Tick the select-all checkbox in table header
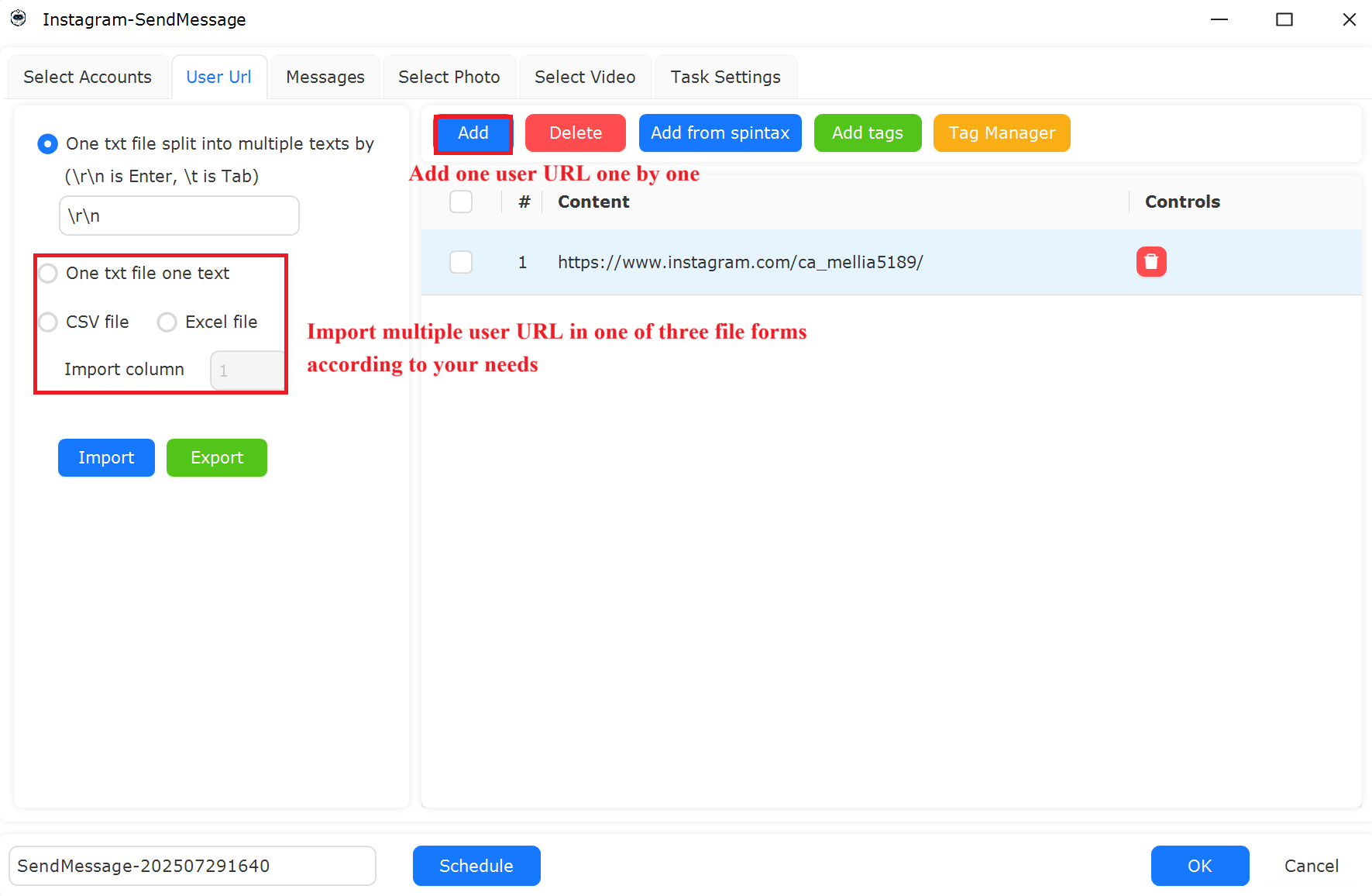Screen dimensions: 1372x896 461,202
